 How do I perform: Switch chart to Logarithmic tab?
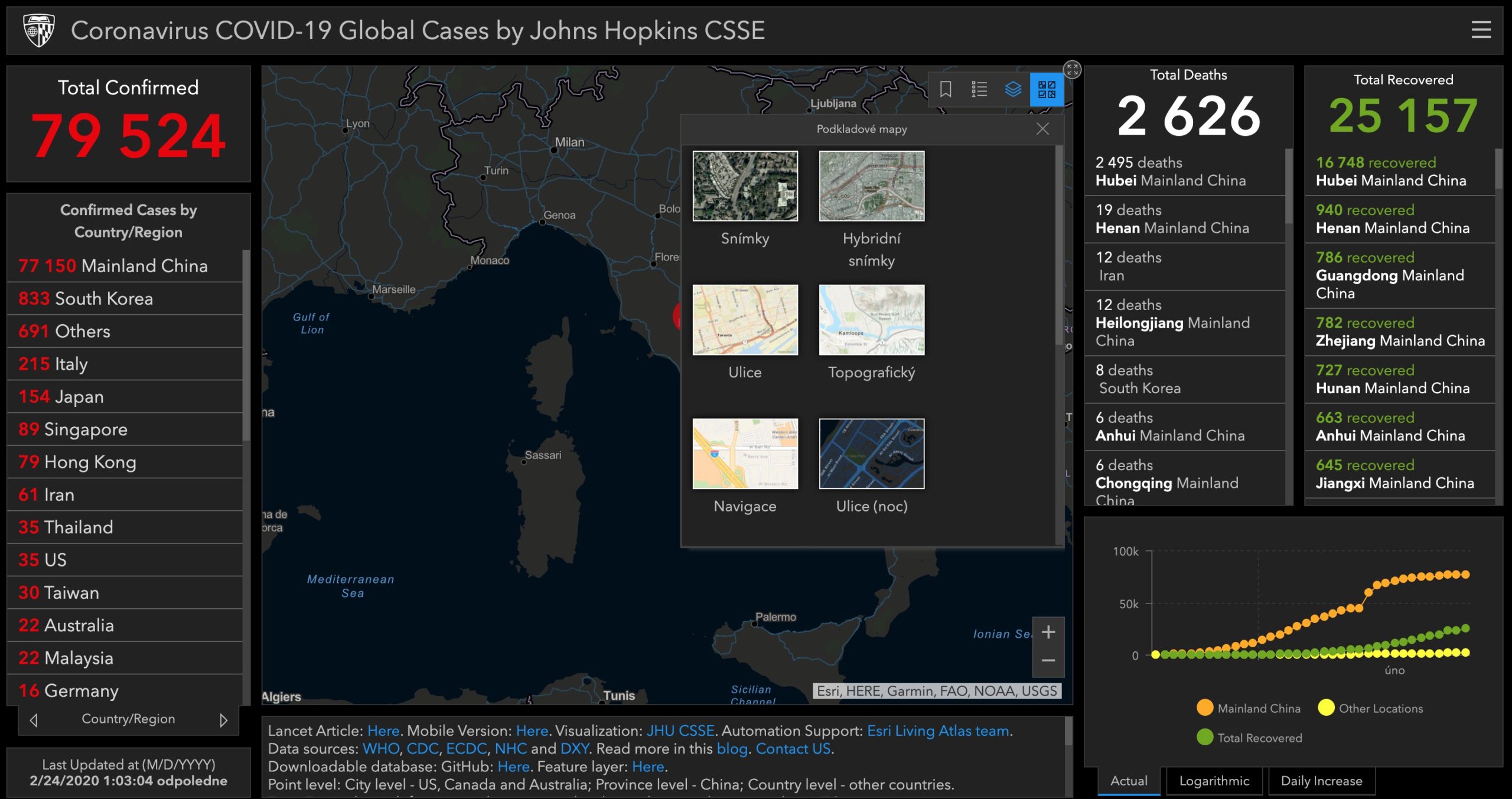tap(1214, 781)
